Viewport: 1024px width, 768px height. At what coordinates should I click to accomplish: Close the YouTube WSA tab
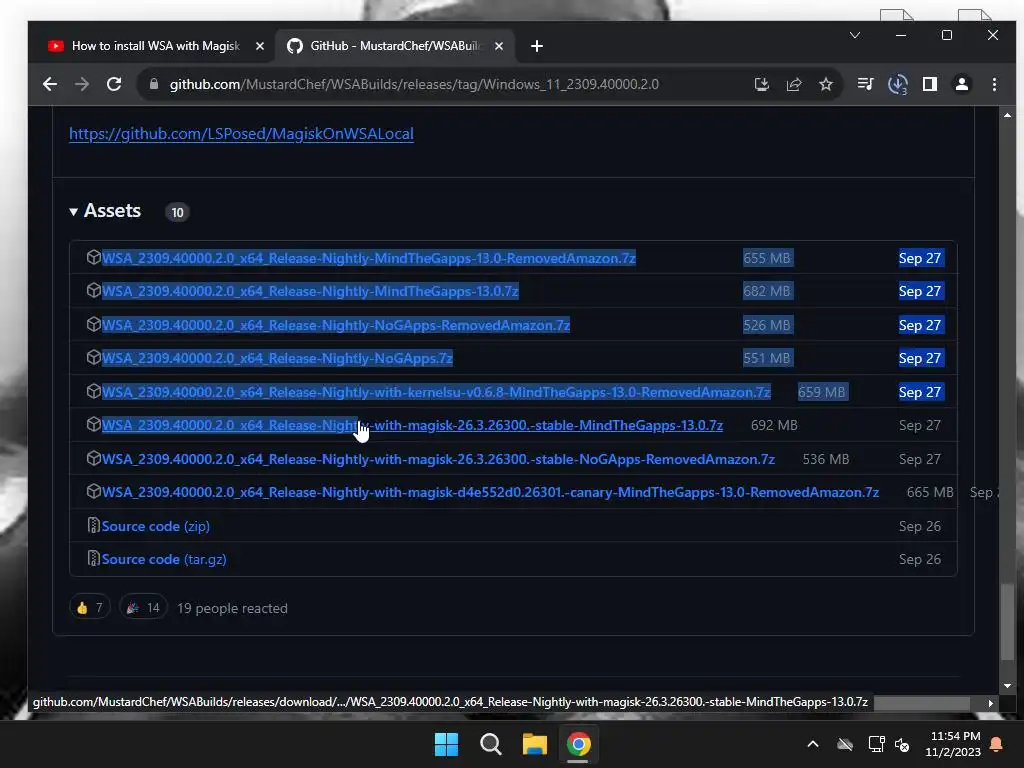tap(260, 46)
